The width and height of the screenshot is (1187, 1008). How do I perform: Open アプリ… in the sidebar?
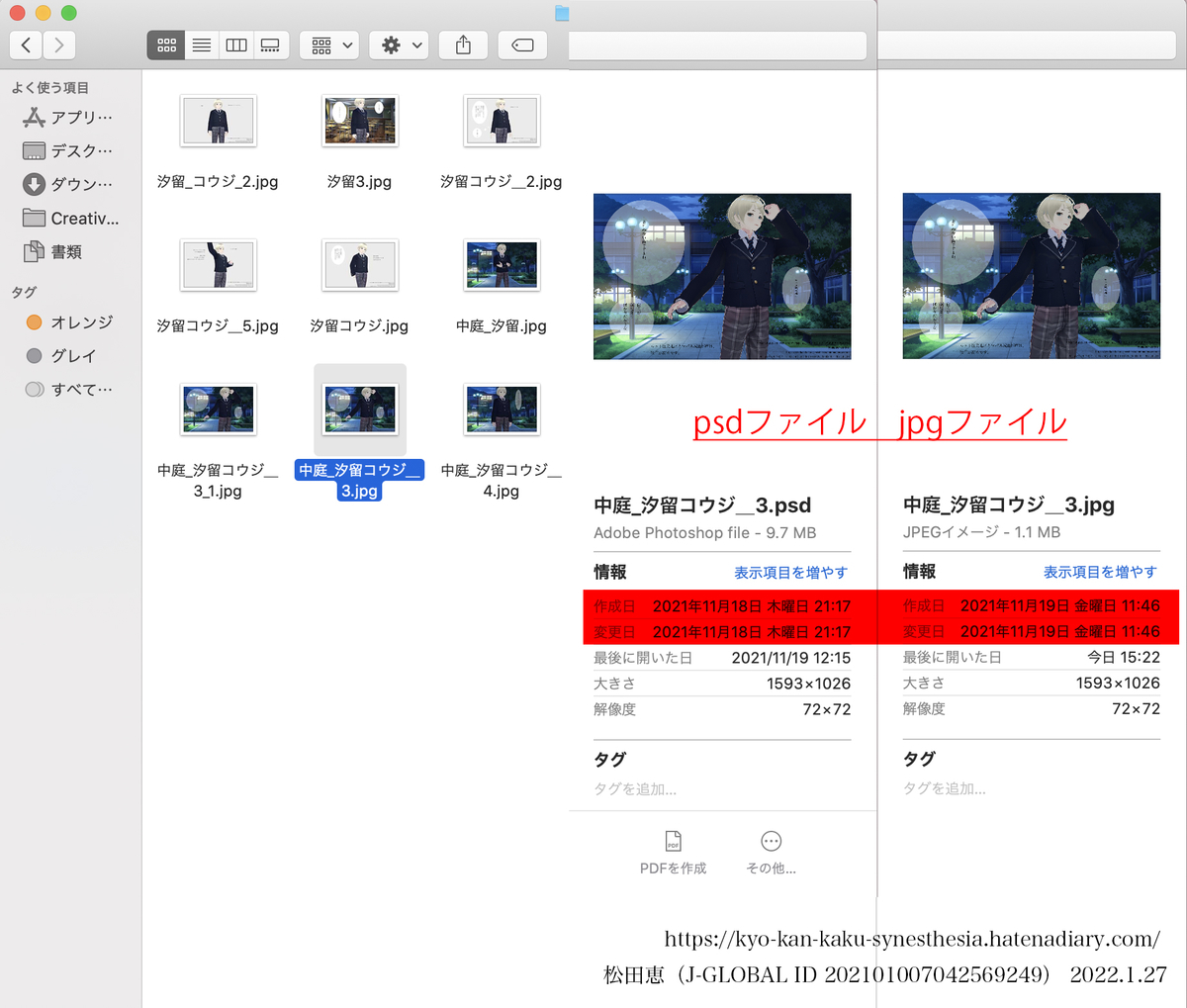pos(67,117)
